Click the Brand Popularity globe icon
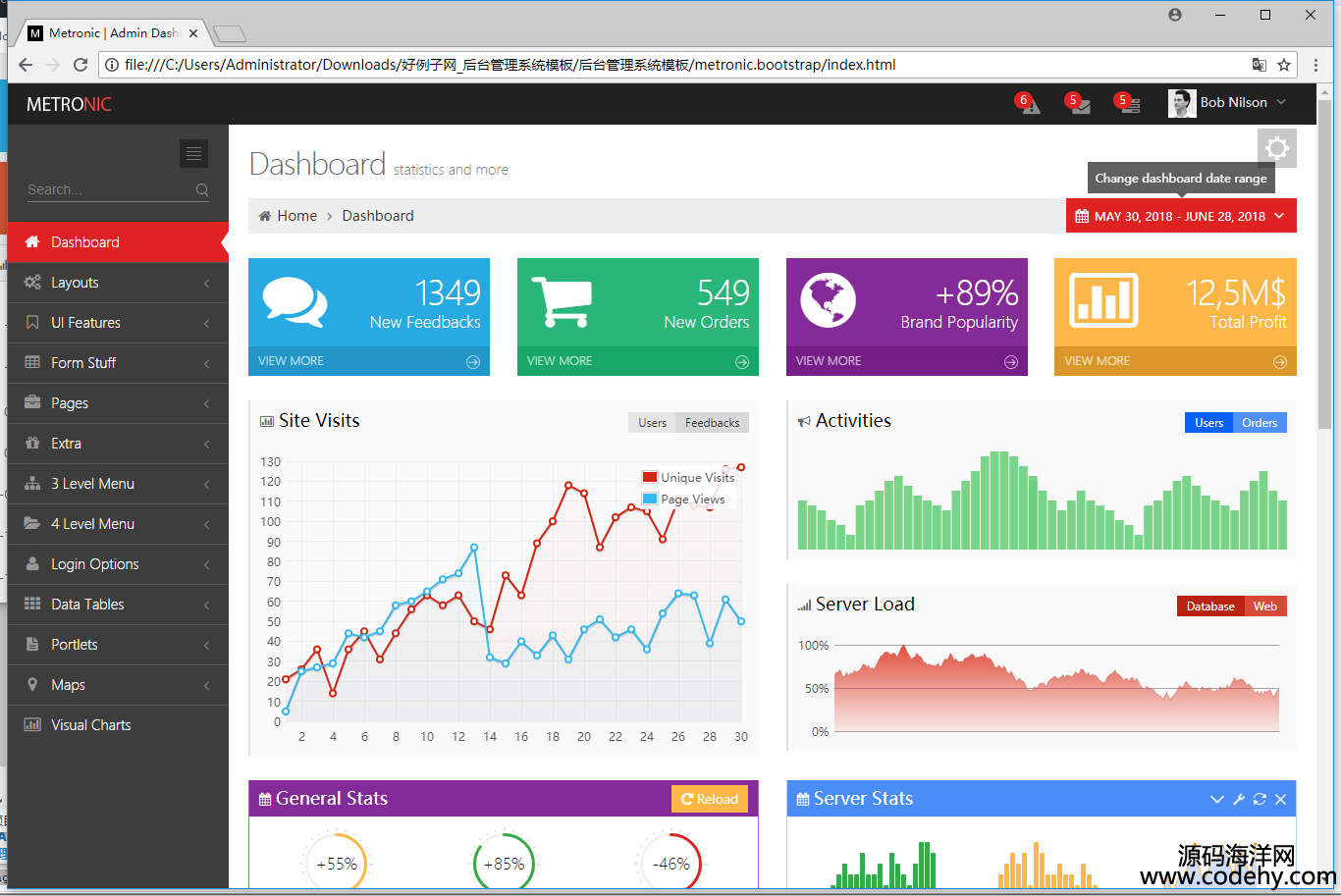 point(828,300)
